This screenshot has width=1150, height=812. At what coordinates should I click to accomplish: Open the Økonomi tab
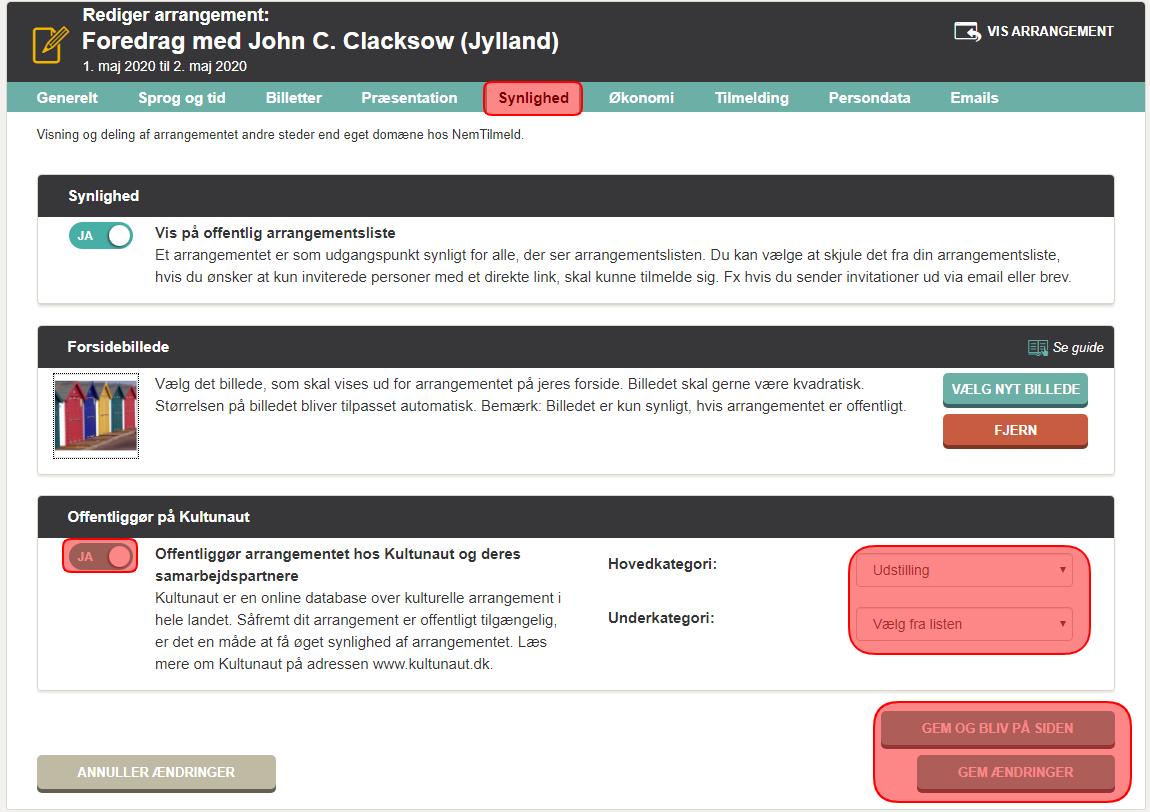[x=641, y=98]
